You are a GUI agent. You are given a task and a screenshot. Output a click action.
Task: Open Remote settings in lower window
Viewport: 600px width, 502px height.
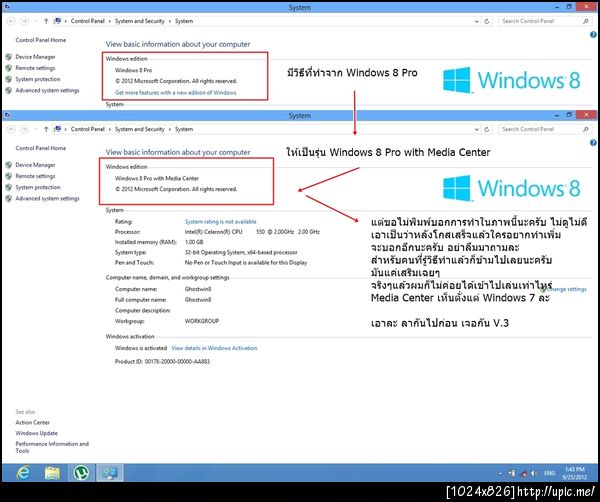coord(35,176)
